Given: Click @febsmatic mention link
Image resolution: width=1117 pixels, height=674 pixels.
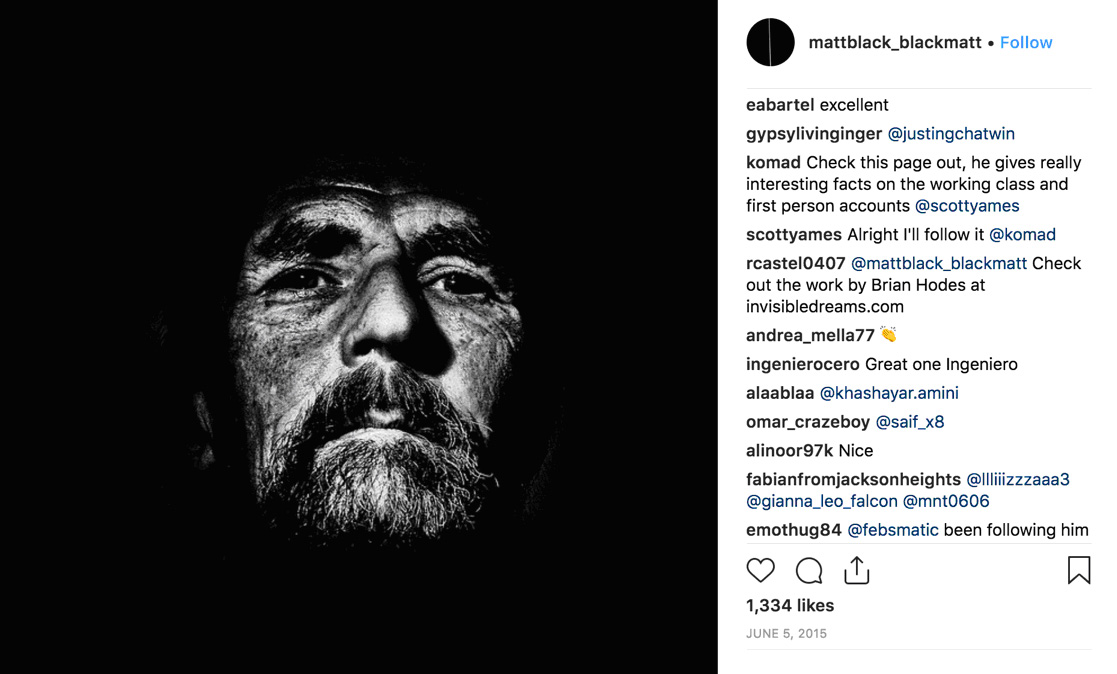Looking at the screenshot, I should tap(893, 530).
